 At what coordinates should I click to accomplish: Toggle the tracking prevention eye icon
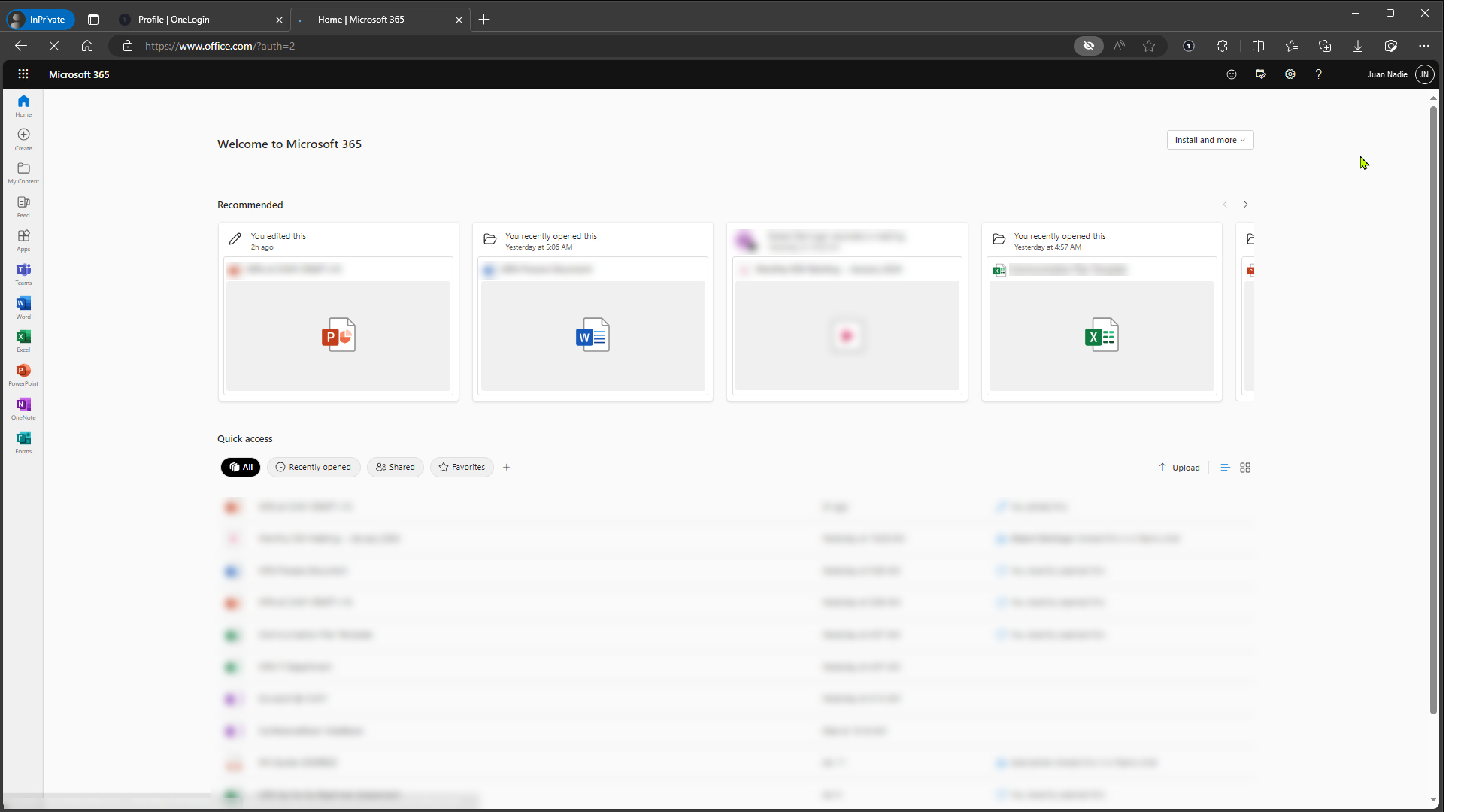(x=1088, y=46)
